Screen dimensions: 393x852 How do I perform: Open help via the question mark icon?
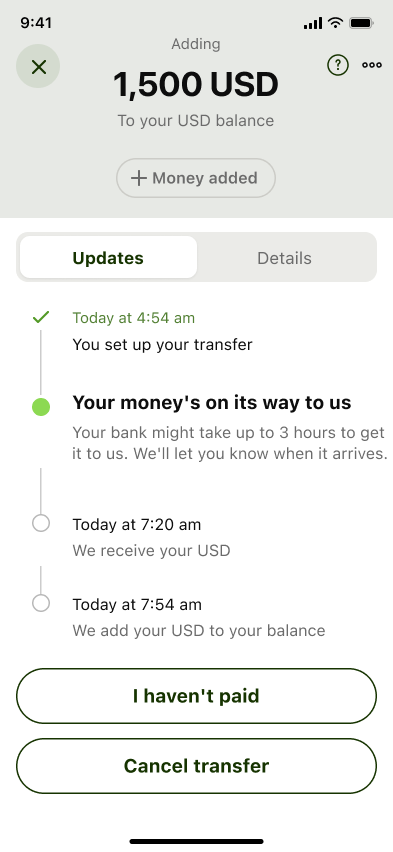point(338,65)
